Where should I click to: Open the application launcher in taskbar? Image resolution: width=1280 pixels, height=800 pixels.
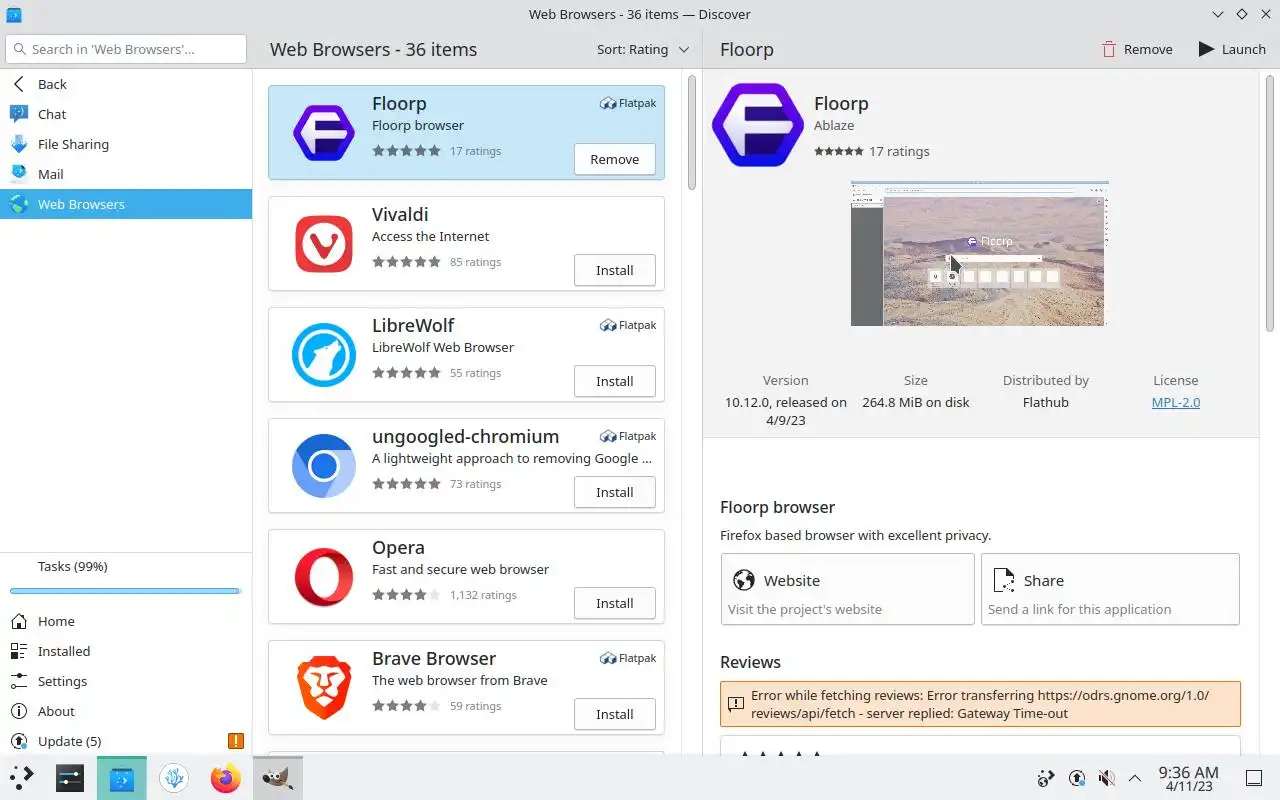pyautogui.click(x=22, y=777)
